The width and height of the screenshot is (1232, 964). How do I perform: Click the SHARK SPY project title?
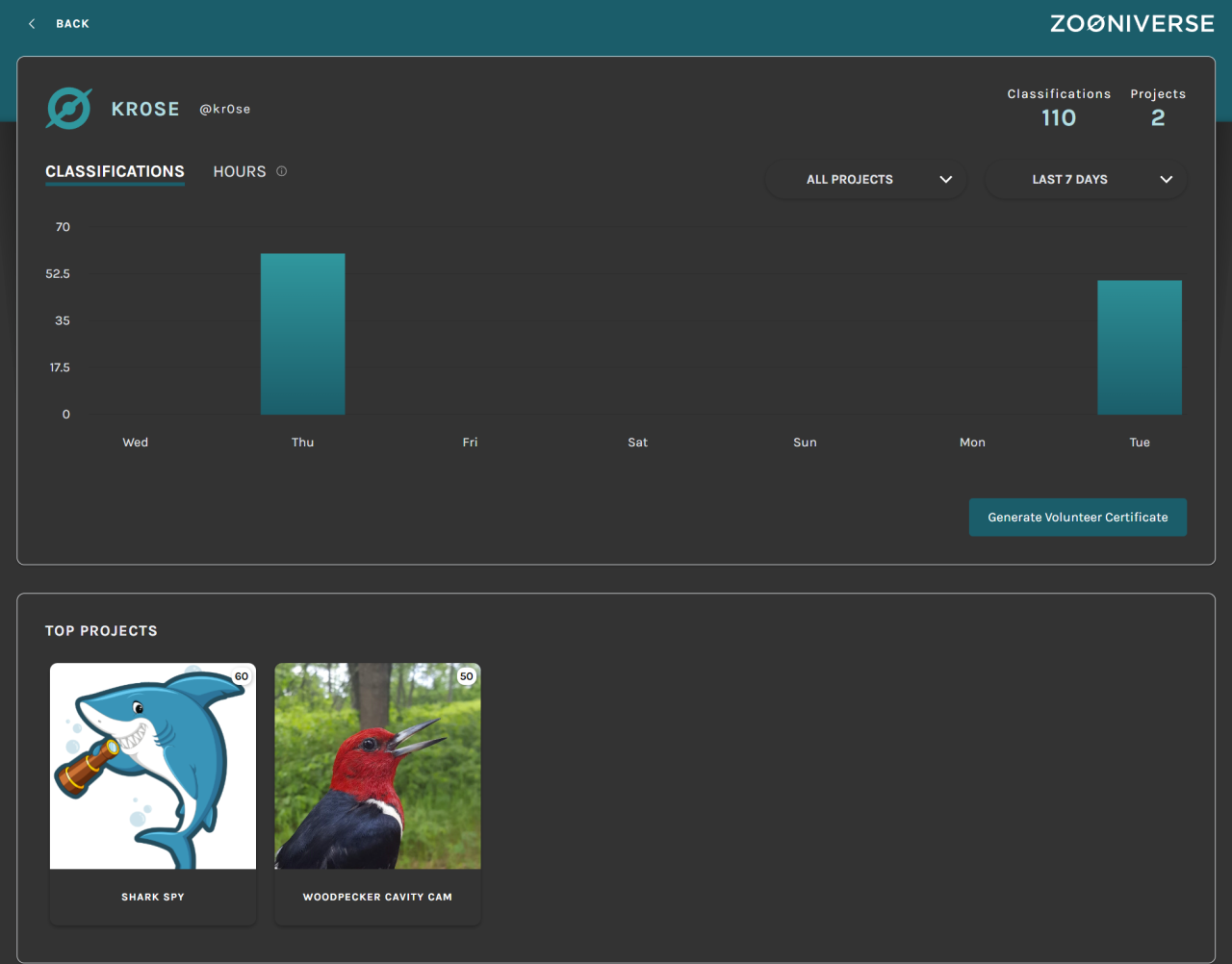pos(153,897)
